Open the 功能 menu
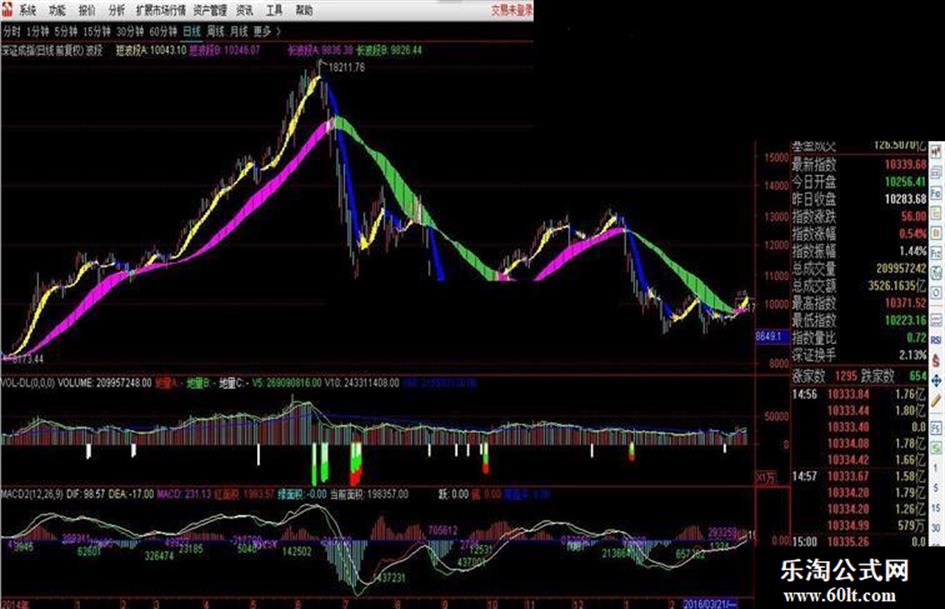 (57, 10)
